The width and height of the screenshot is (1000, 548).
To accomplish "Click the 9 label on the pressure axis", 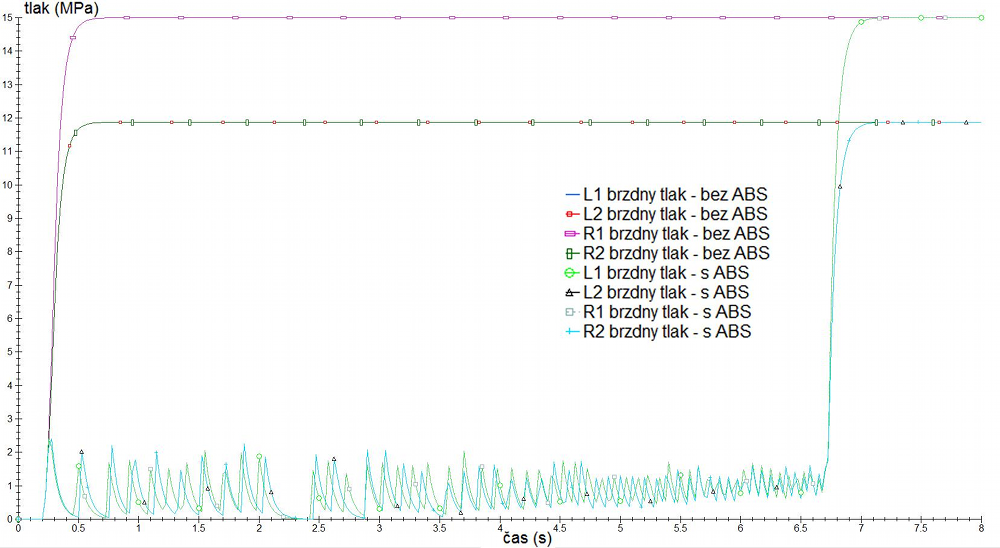I will (10, 218).
